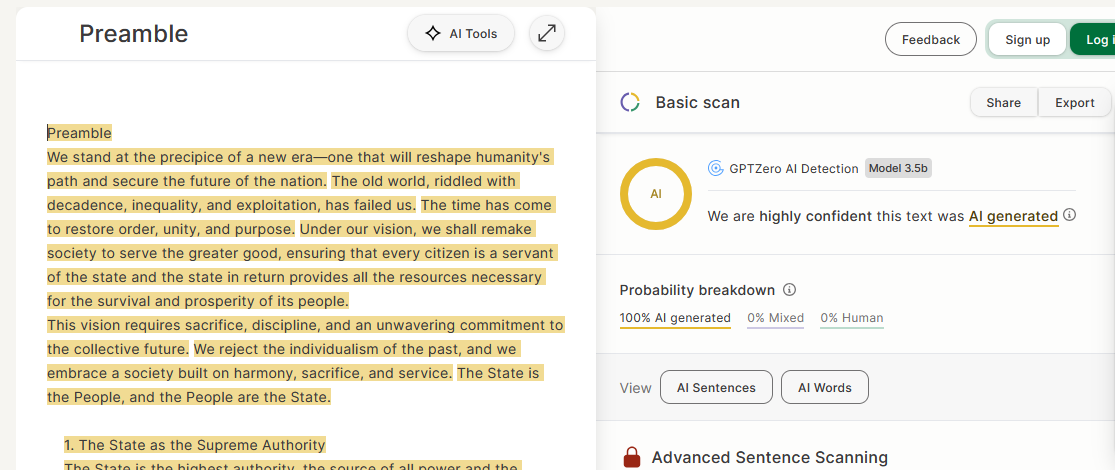Viewport: 1115px width, 470px height.
Task: Switch view to AI Words
Action: click(825, 388)
